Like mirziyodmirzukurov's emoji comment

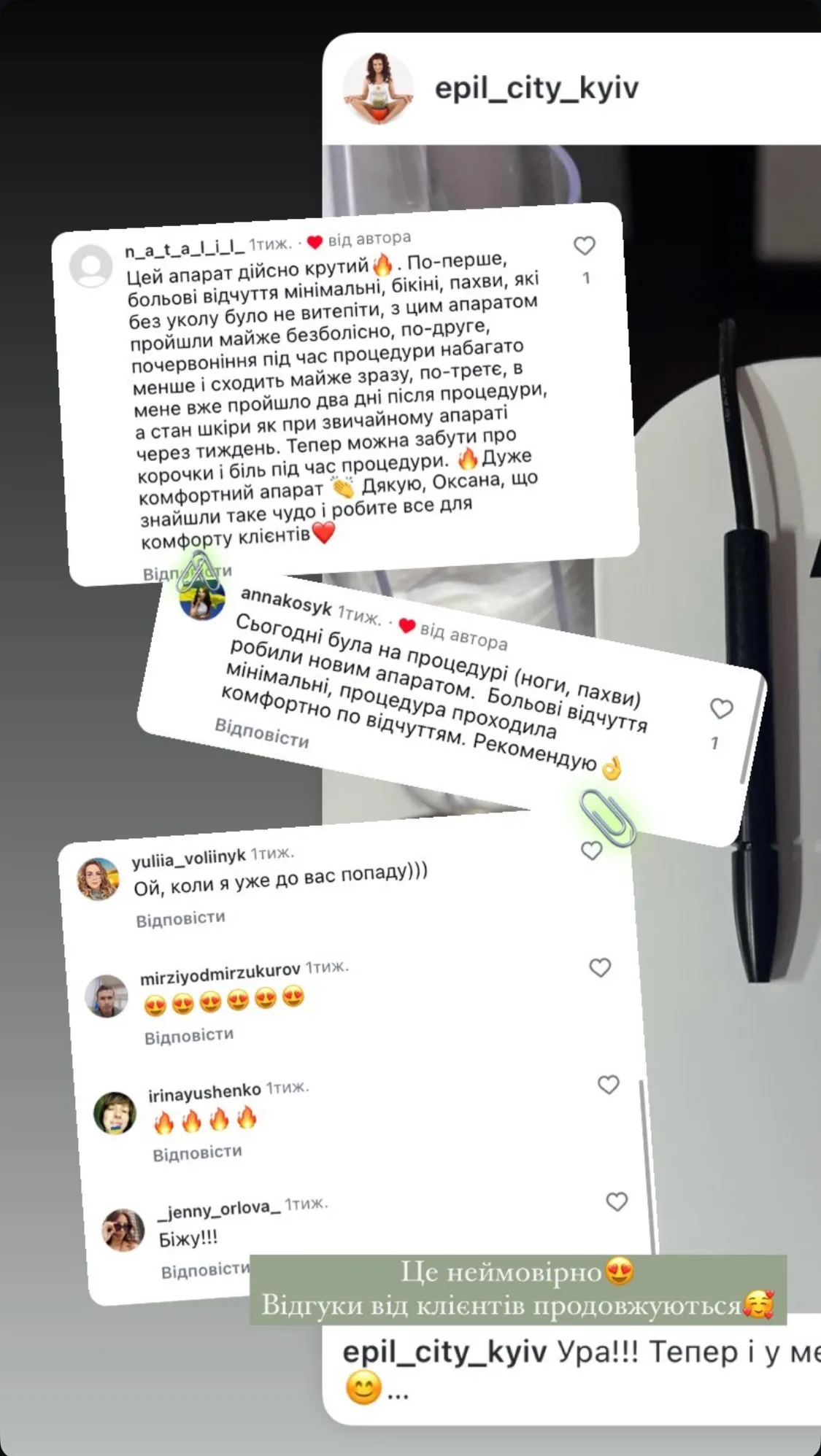point(600,967)
